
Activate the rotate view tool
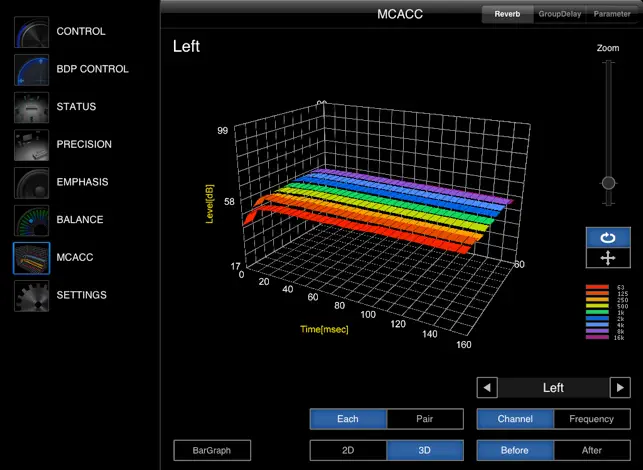point(608,237)
